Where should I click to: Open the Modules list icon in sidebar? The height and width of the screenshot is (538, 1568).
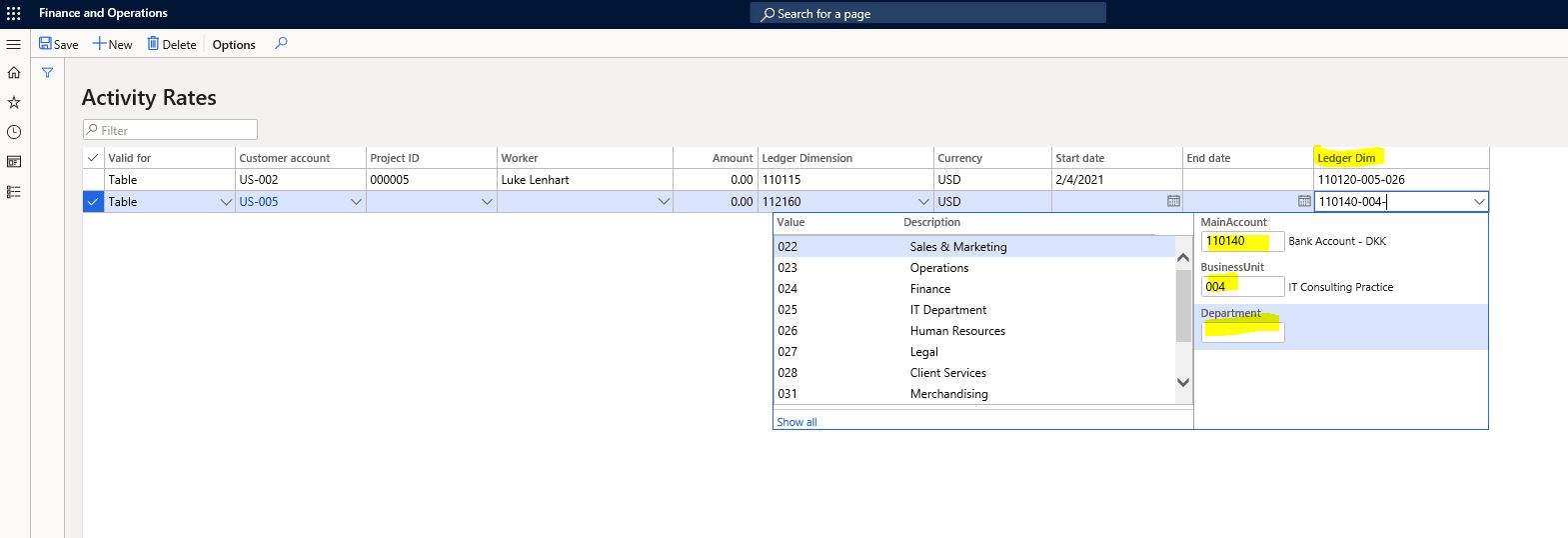(x=14, y=191)
